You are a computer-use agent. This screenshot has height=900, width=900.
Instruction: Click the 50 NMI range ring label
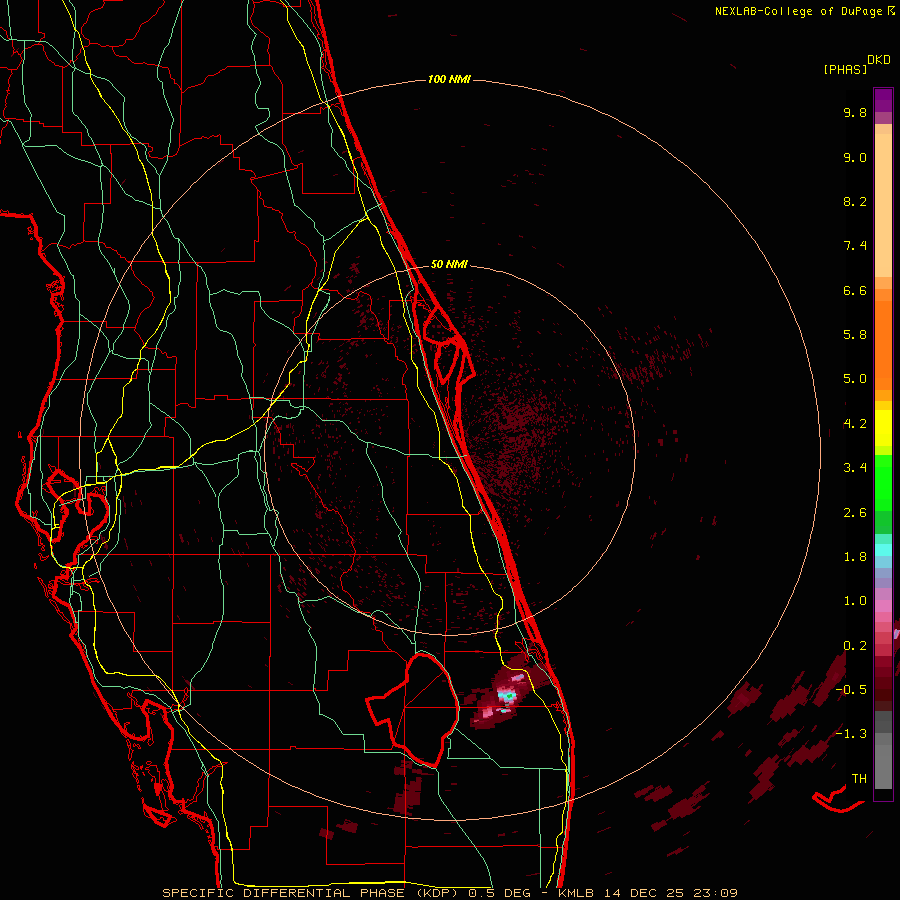pos(449,264)
